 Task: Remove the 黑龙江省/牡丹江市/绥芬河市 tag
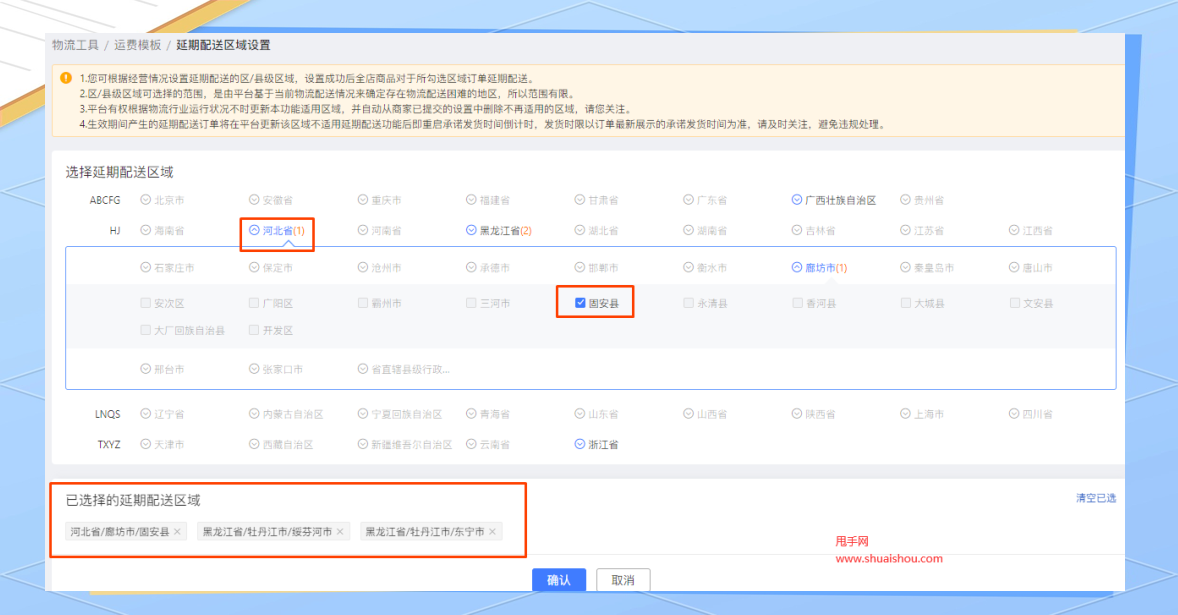(x=339, y=532)
